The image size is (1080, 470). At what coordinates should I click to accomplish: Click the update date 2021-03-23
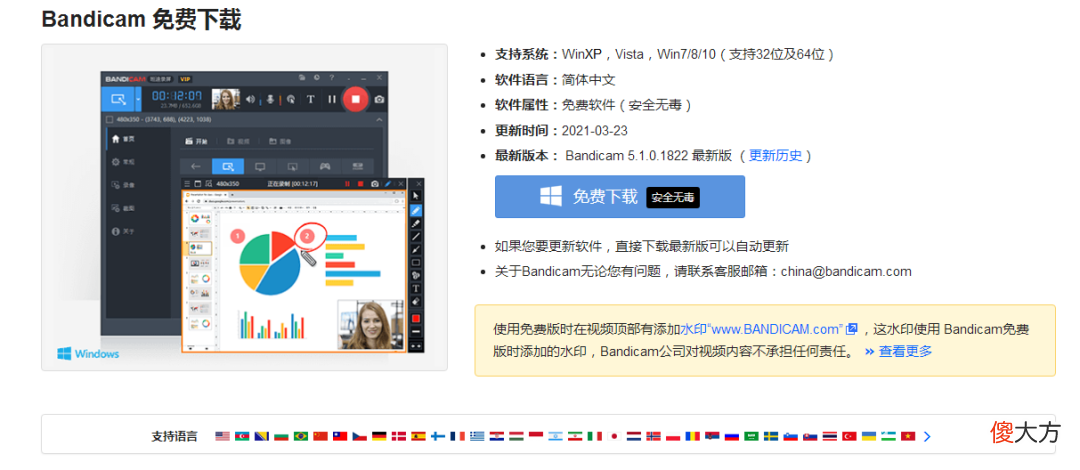click(x=594, y=130)
